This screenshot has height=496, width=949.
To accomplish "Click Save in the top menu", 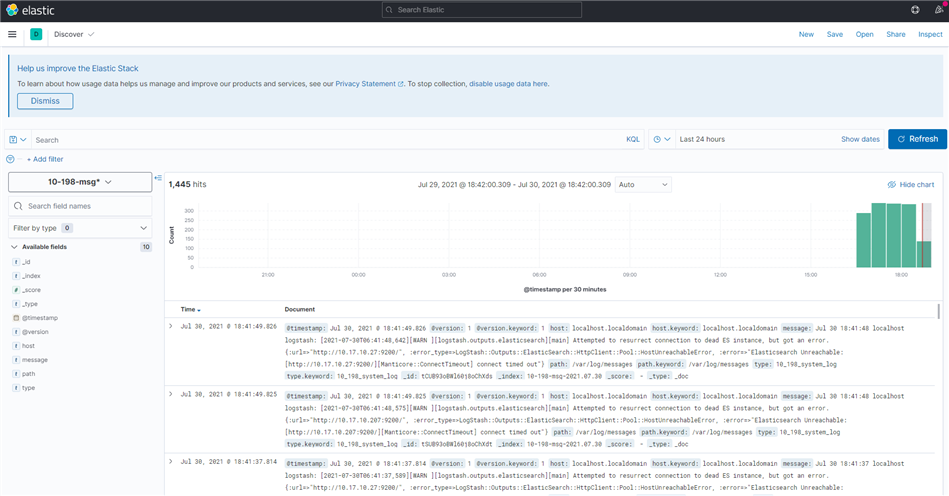I will click(835, 34).
